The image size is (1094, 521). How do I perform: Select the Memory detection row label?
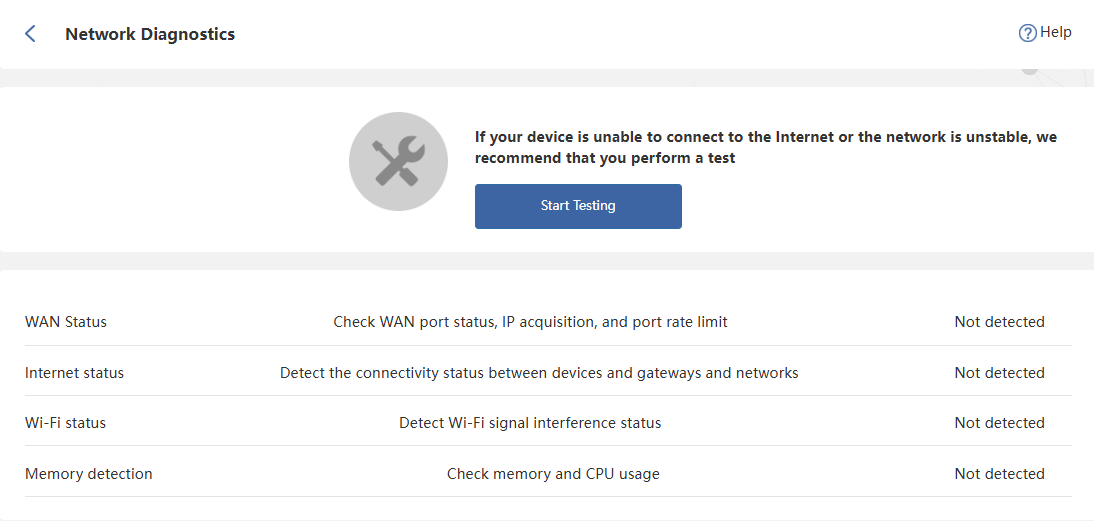(89, 474)
